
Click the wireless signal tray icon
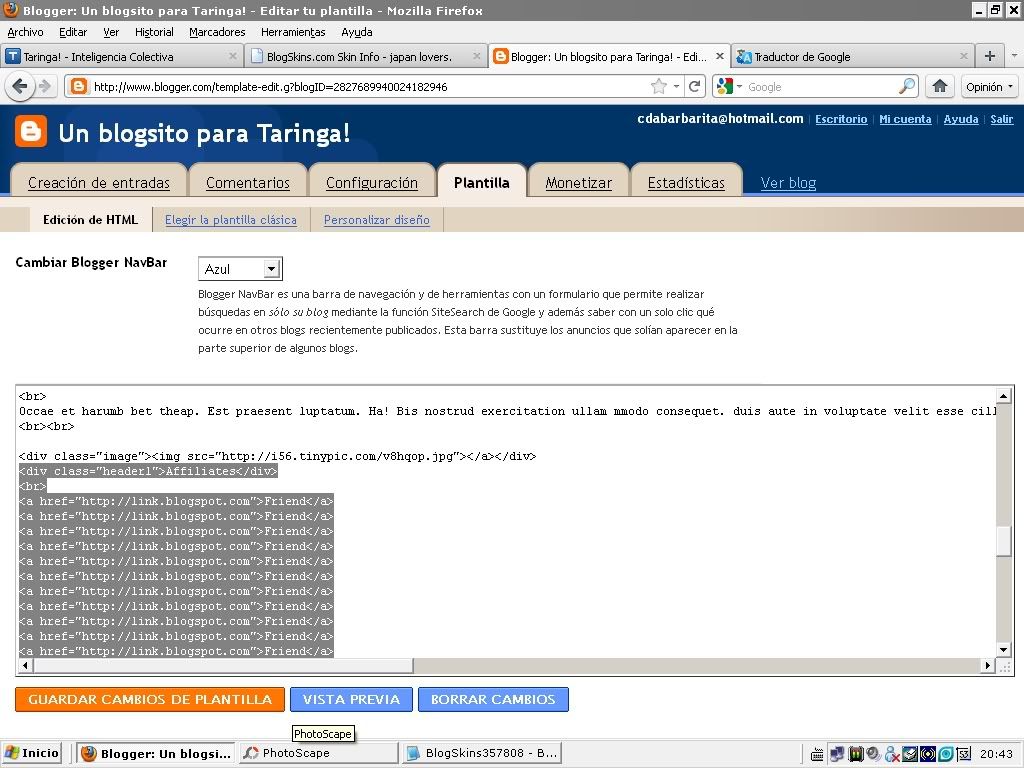click(x=927, y=754)
